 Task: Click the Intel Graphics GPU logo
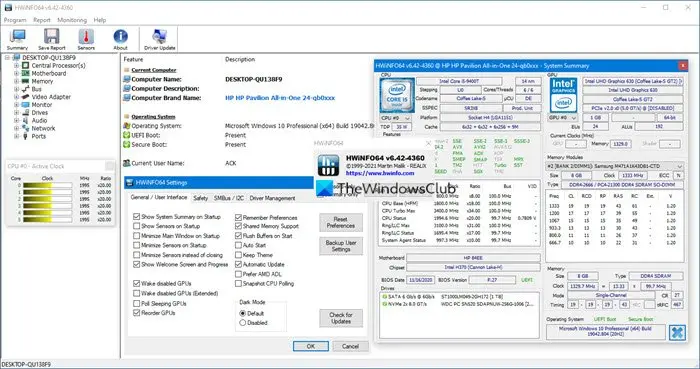563,95
